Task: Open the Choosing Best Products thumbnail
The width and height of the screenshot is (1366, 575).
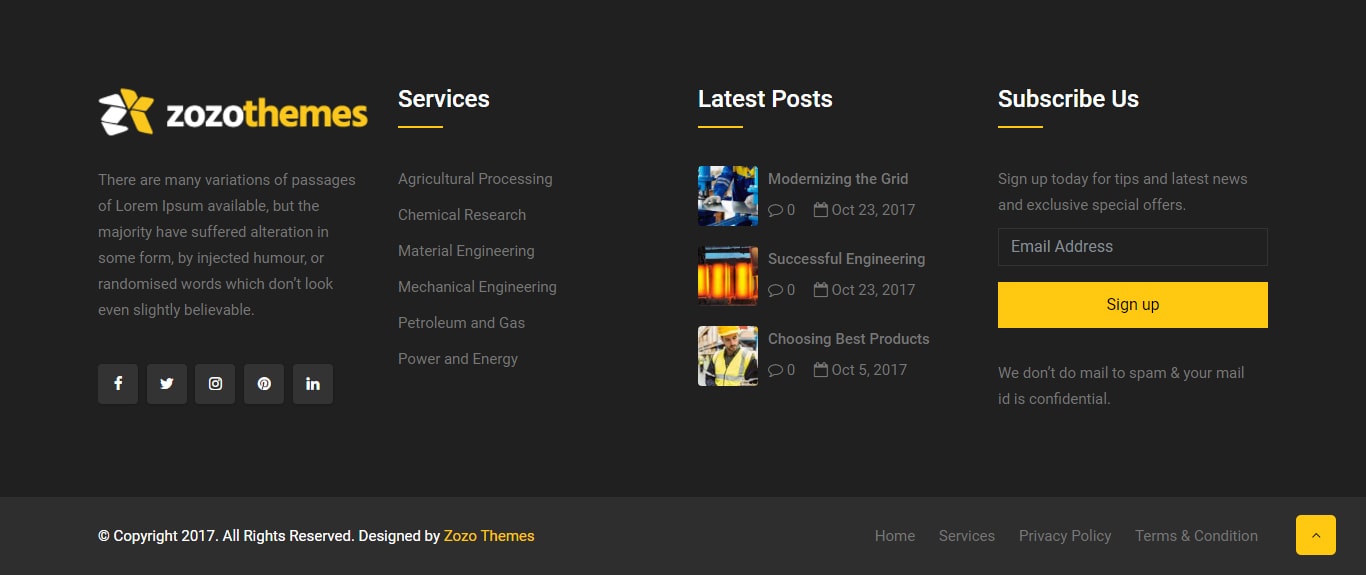Action: coord(728,356)
